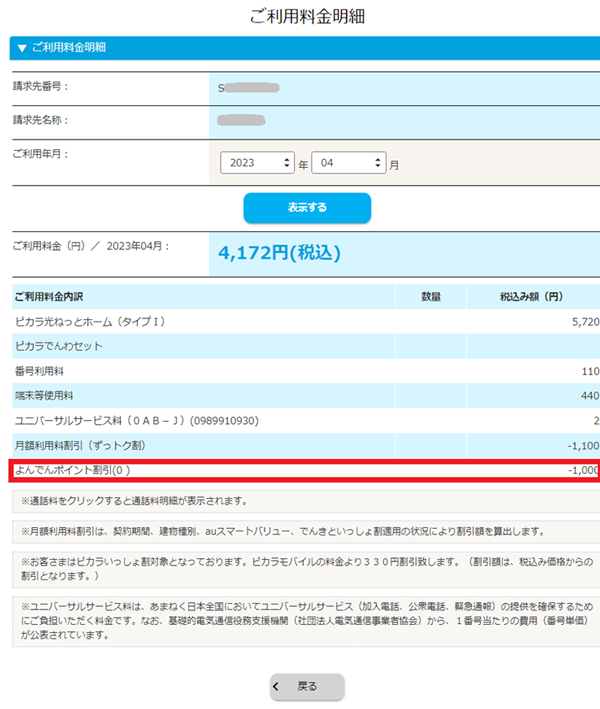Screen dimensions: 600x709
Task: Click the 戻る back button label
Action: 308,687
